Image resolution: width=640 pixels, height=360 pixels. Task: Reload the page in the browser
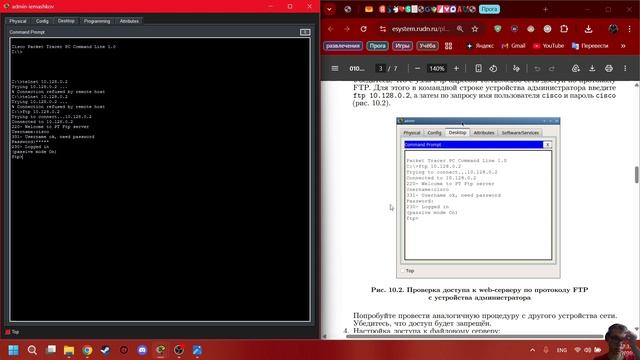point(363,29)
